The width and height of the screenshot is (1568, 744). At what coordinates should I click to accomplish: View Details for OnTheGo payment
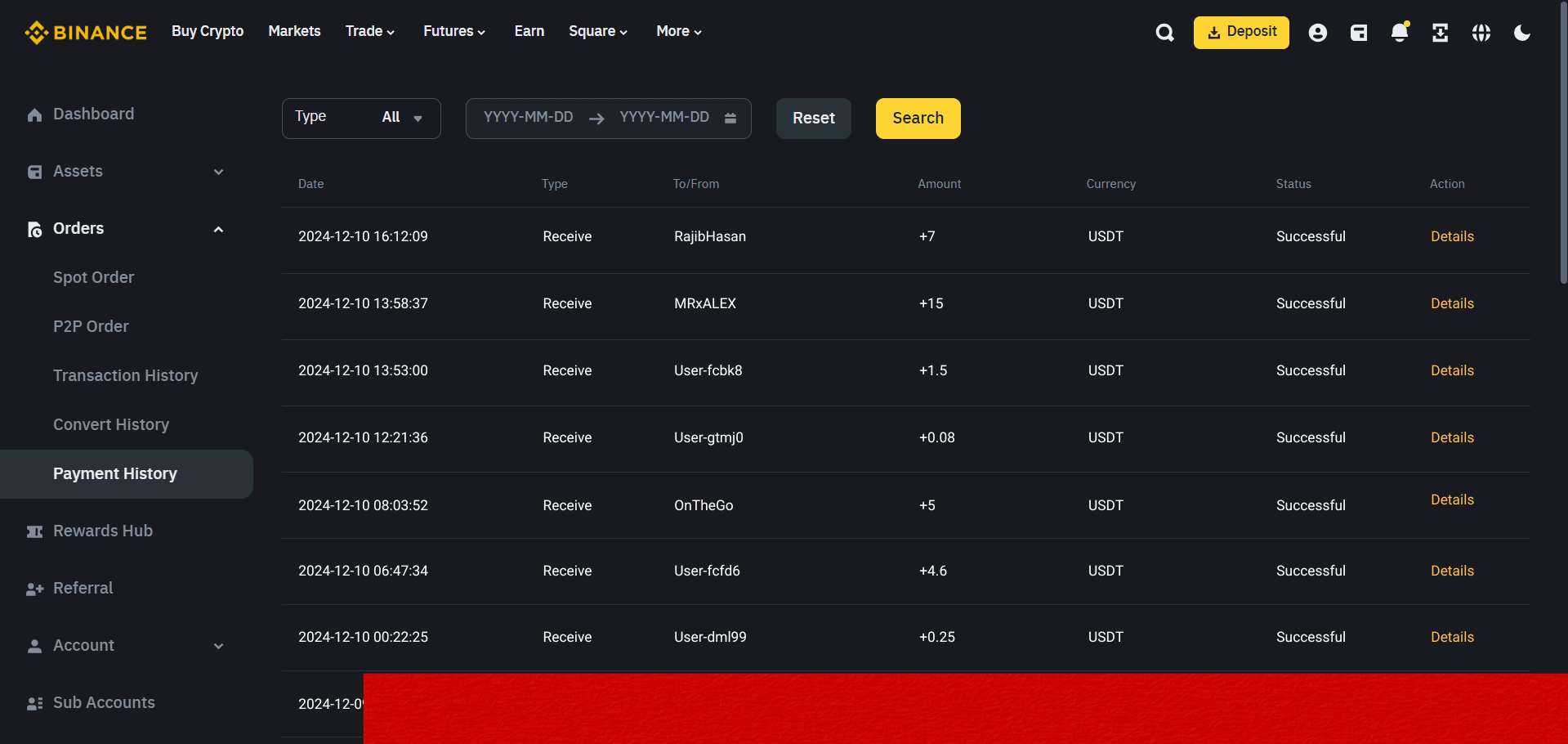pyautogui.click(x=1452, y=500)
